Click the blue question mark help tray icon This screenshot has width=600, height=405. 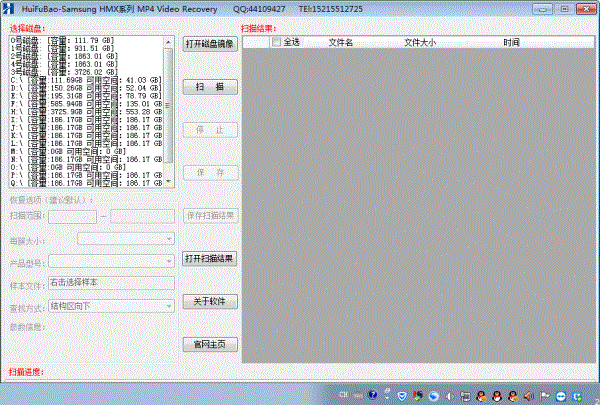(x=373, y=395)
